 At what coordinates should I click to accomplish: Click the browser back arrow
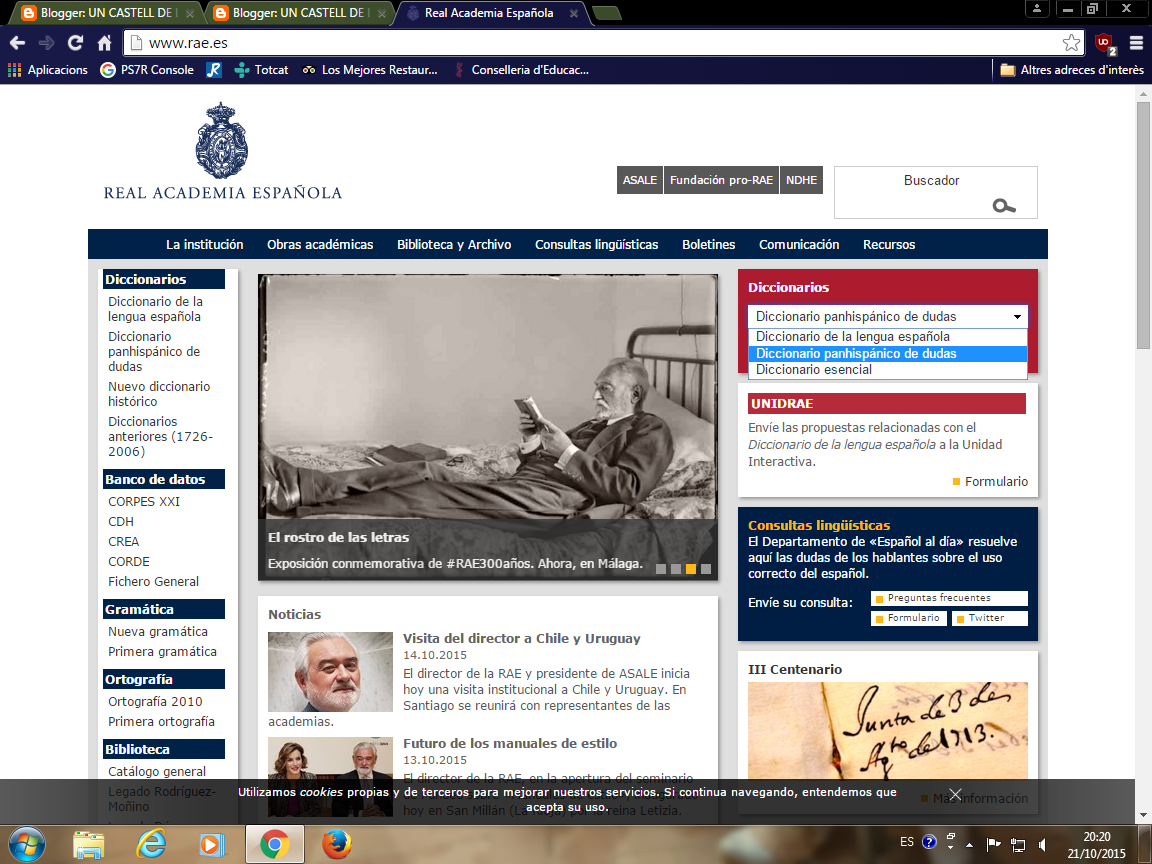(16, 43)
